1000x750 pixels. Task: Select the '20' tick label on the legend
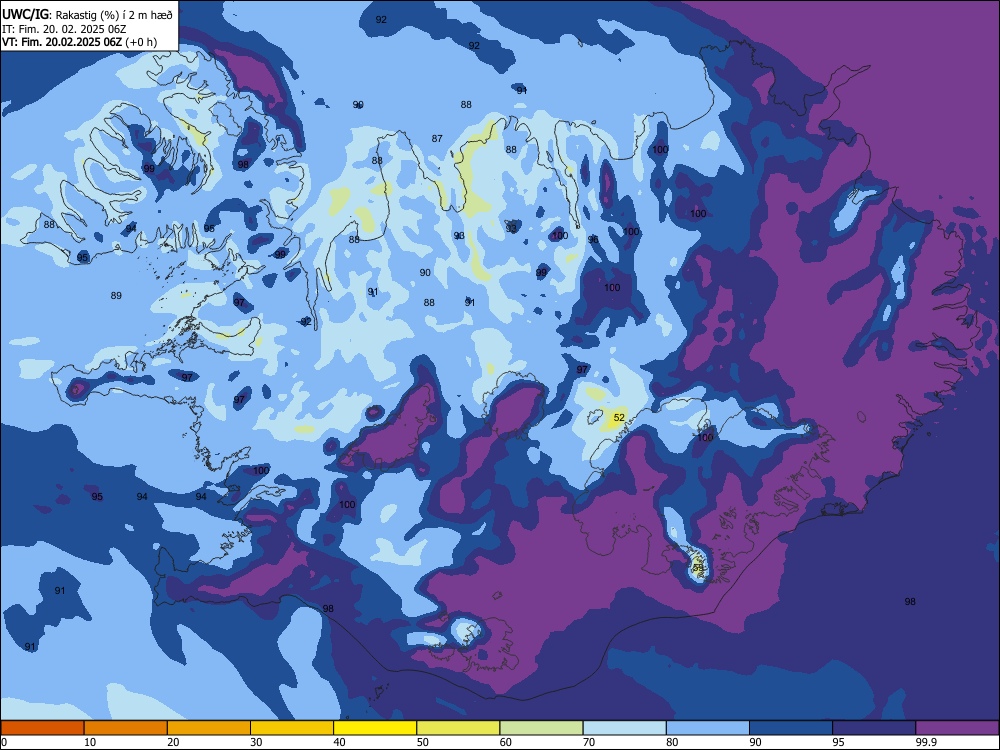click(173, 742)
